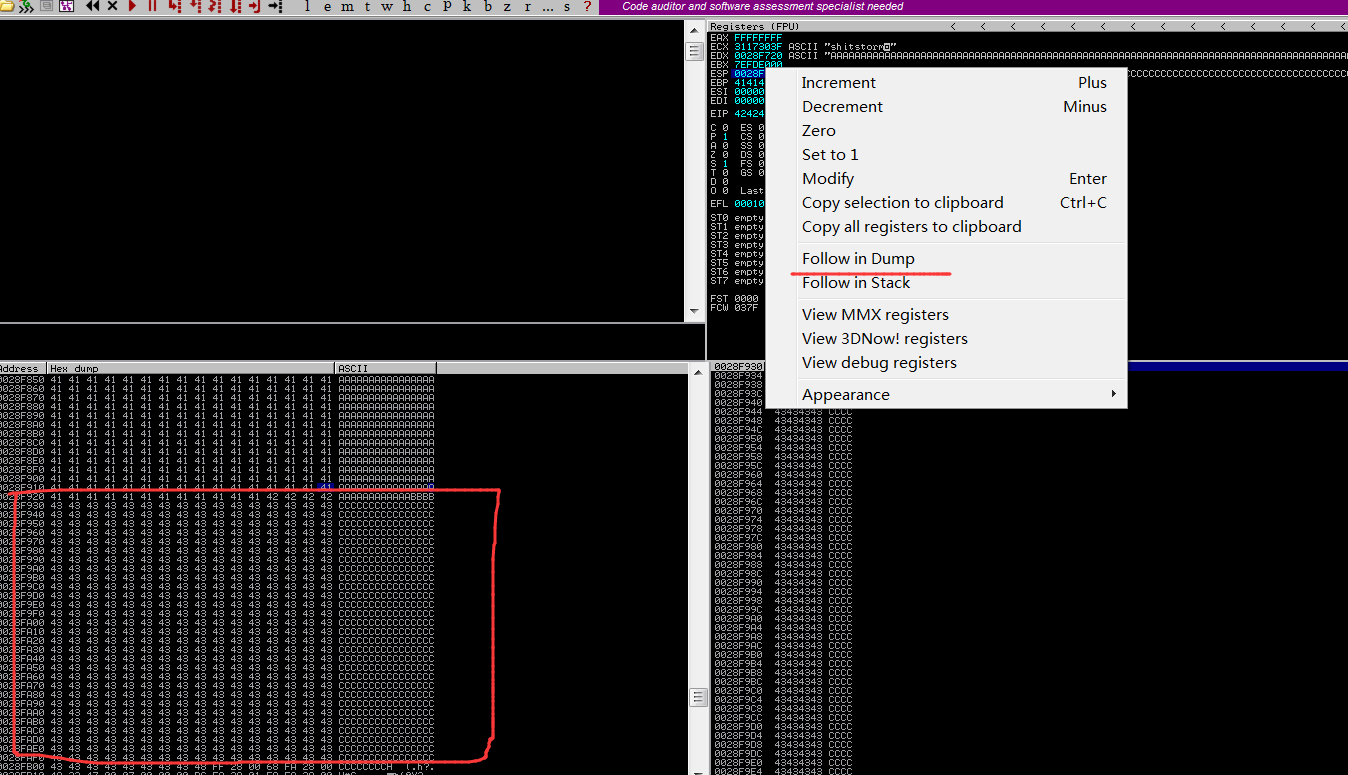Open the log window with the 'l' button
This screenshot has height=775, width=1348.
point(307,6)
